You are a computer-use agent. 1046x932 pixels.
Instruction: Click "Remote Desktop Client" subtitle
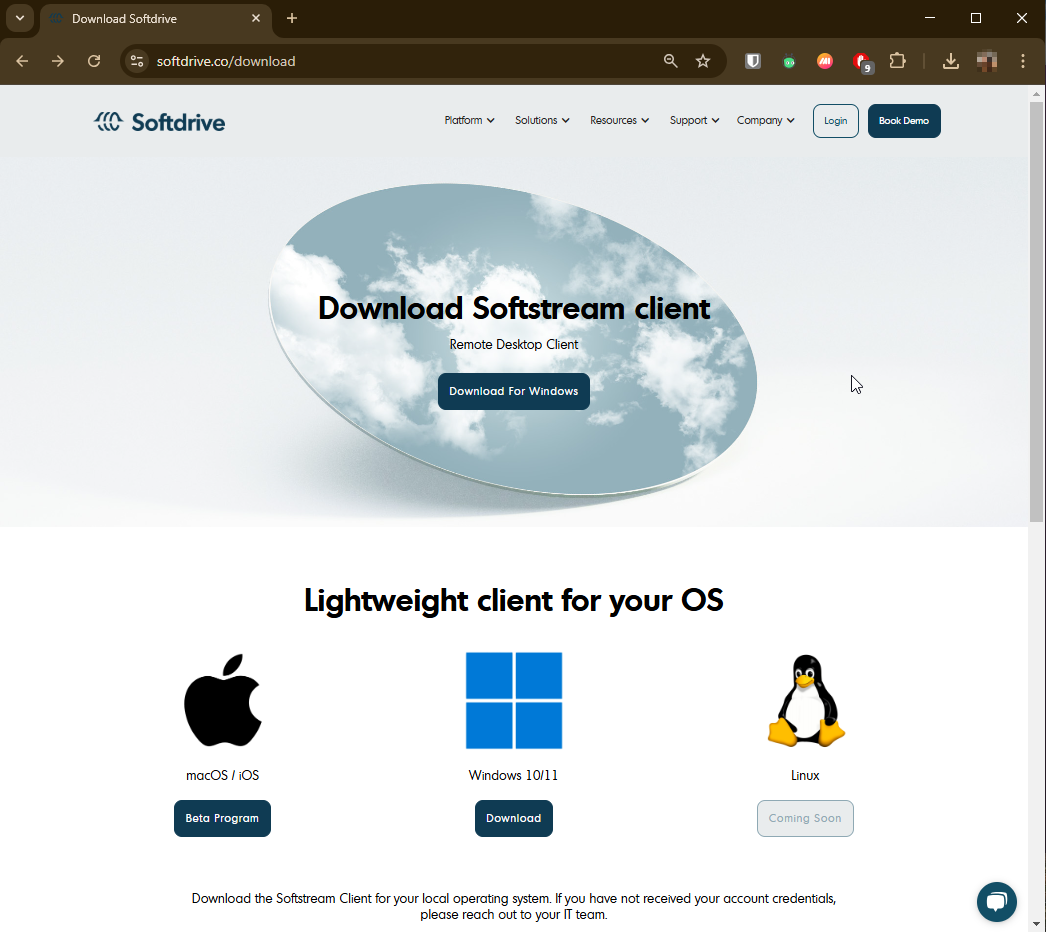click(514, 344)
